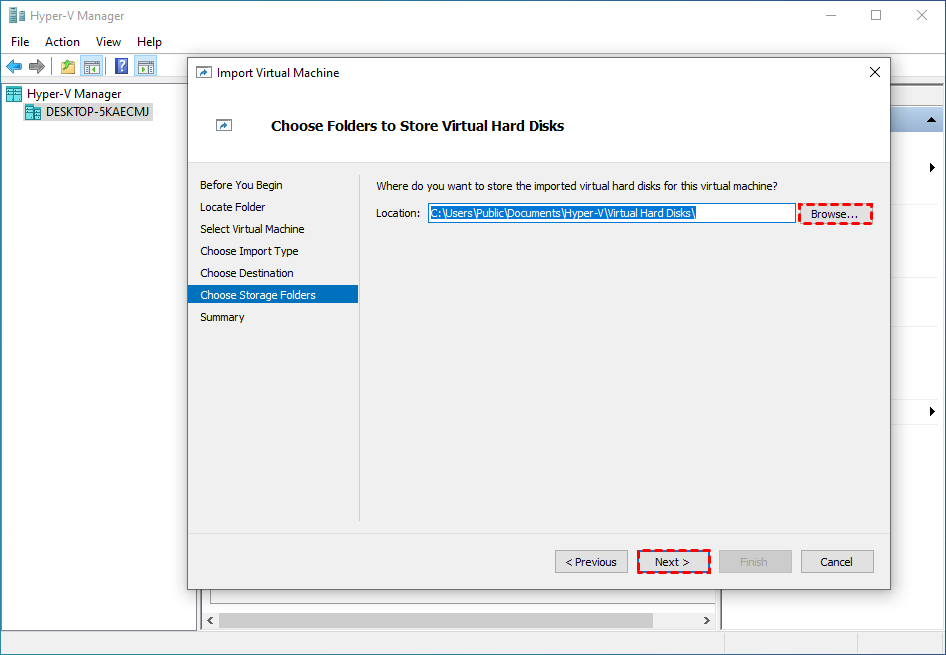Screen dimensions: 946x655
Task: Click the Forward arrow toolbar icon
Action: coord(37,66)
